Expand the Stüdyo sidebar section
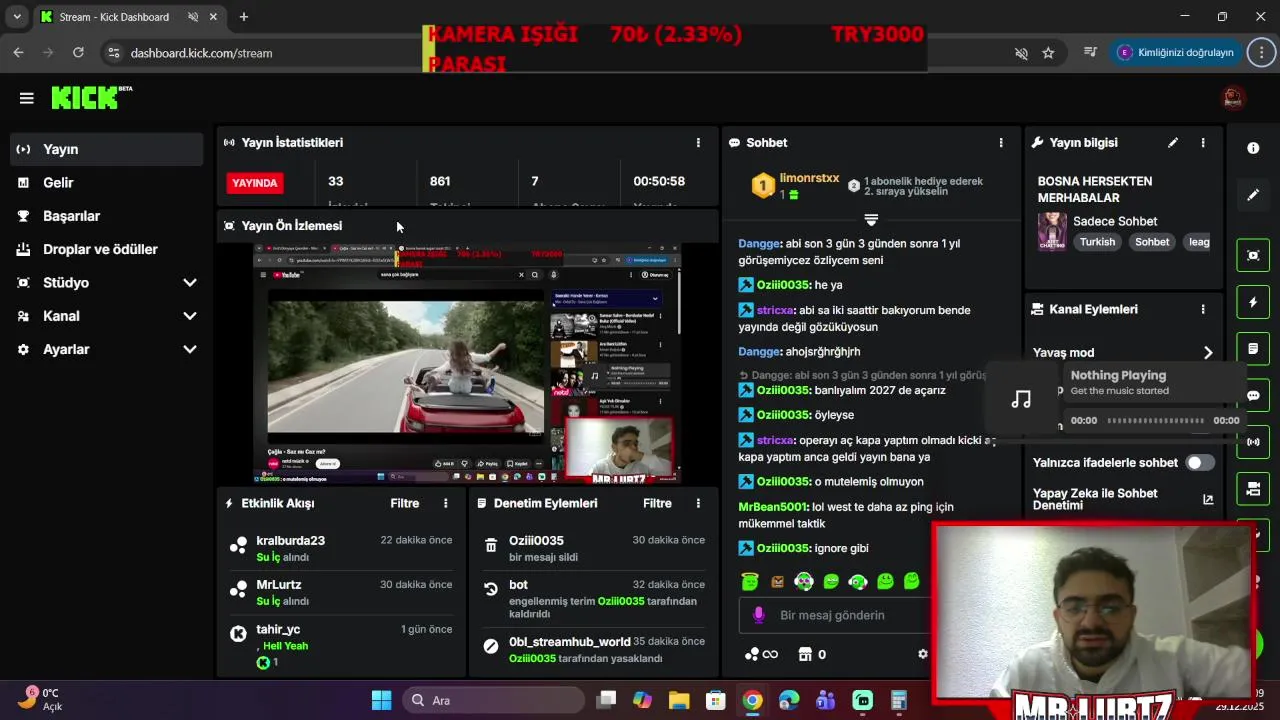1280x720 pixels. pyautogui.click(x=190, y=283)
